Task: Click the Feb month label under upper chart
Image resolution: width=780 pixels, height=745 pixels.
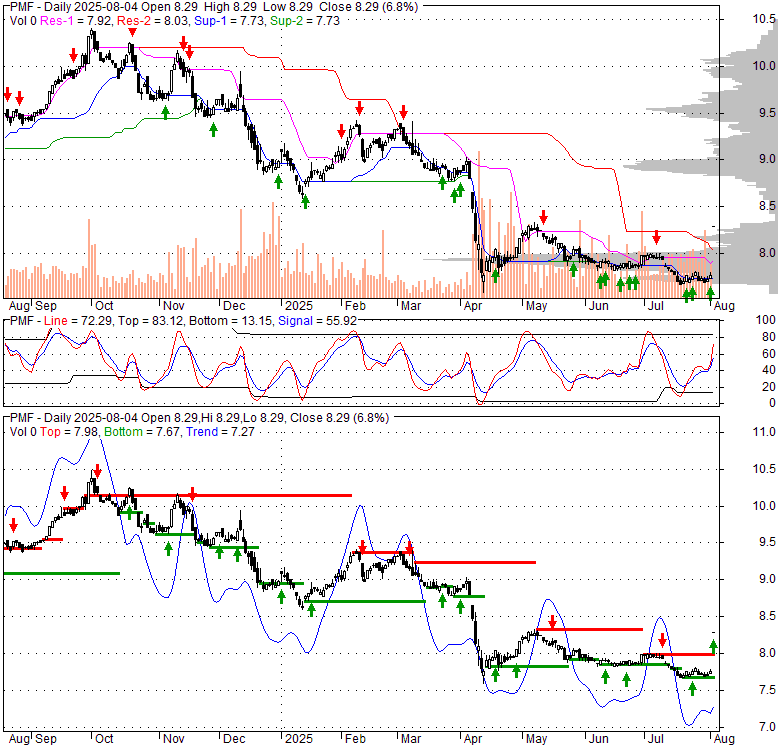Action: pyautogui.click(x=355, y=306)
